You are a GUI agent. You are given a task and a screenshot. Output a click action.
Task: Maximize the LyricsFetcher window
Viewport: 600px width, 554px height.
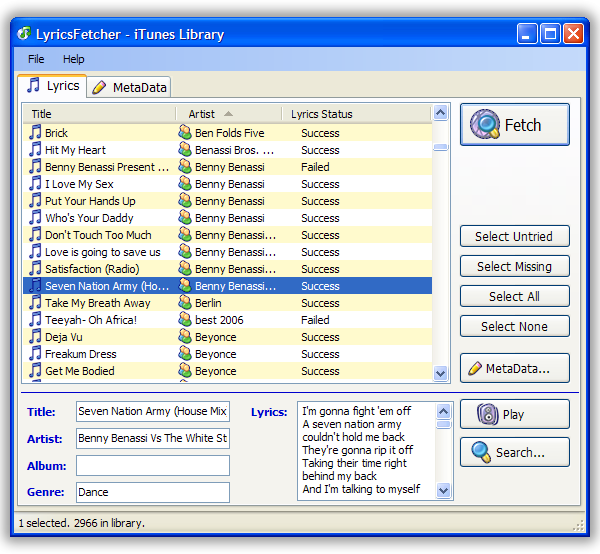(550, 34)
